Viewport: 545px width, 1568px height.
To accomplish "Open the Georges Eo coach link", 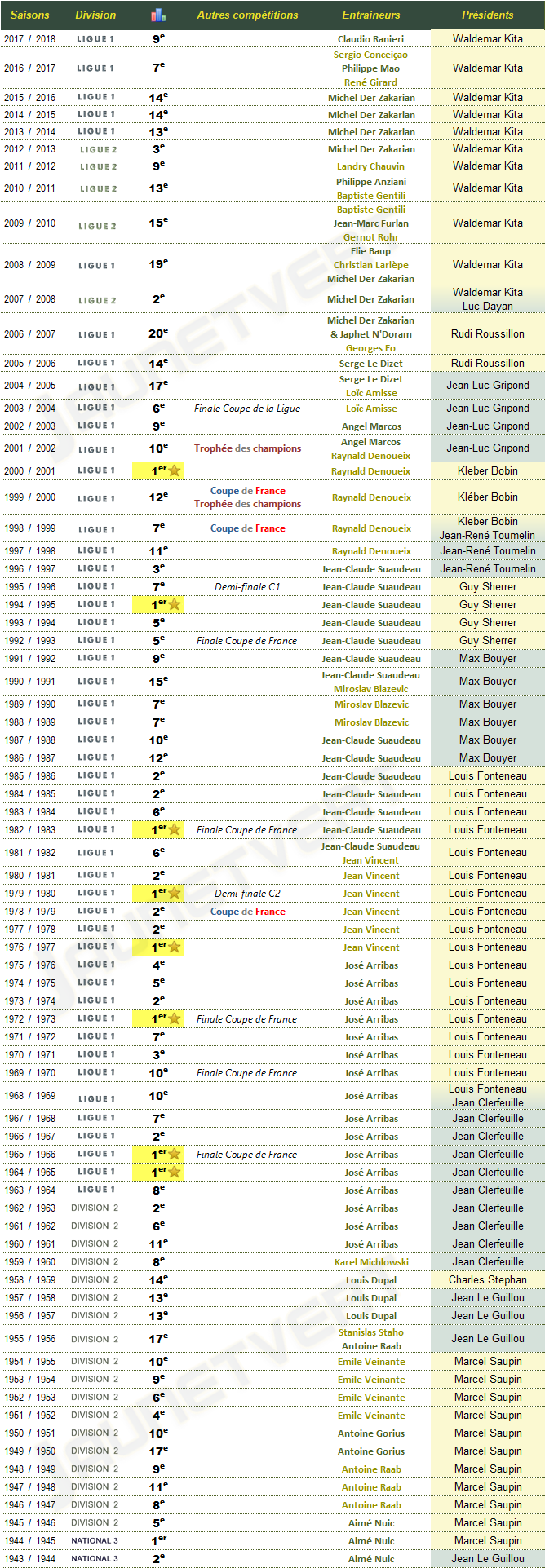I will [x=371, y=348].
